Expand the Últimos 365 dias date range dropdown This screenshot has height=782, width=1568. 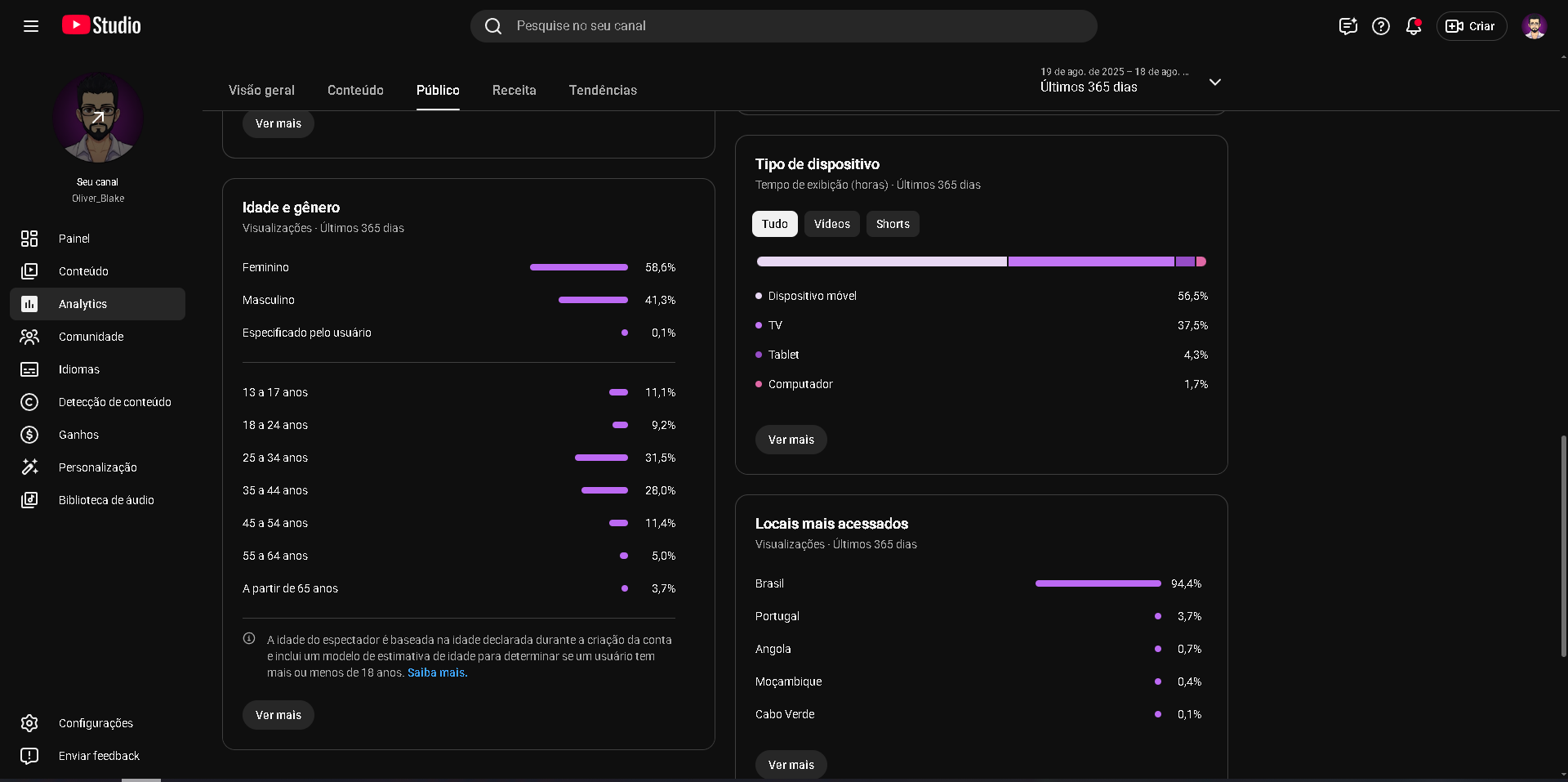(x=1130, y=81)
